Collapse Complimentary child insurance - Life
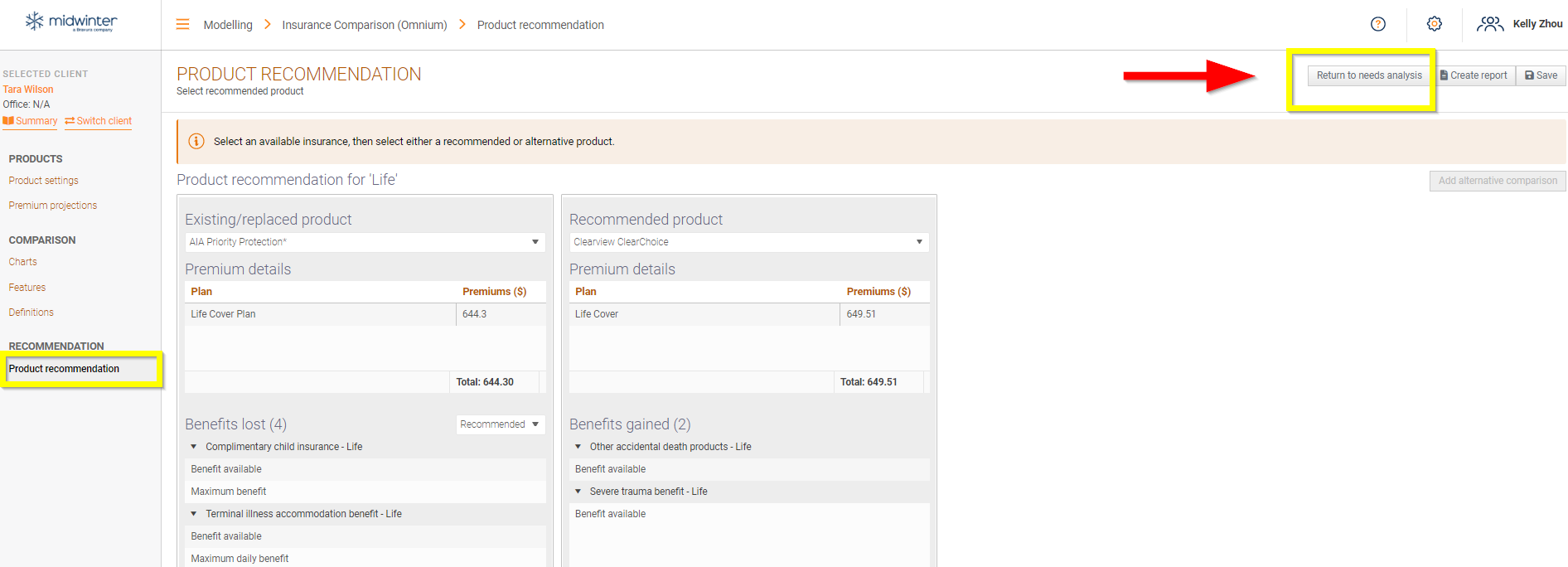The height and width of the screenshot is (567, 1568). (194, 447)
